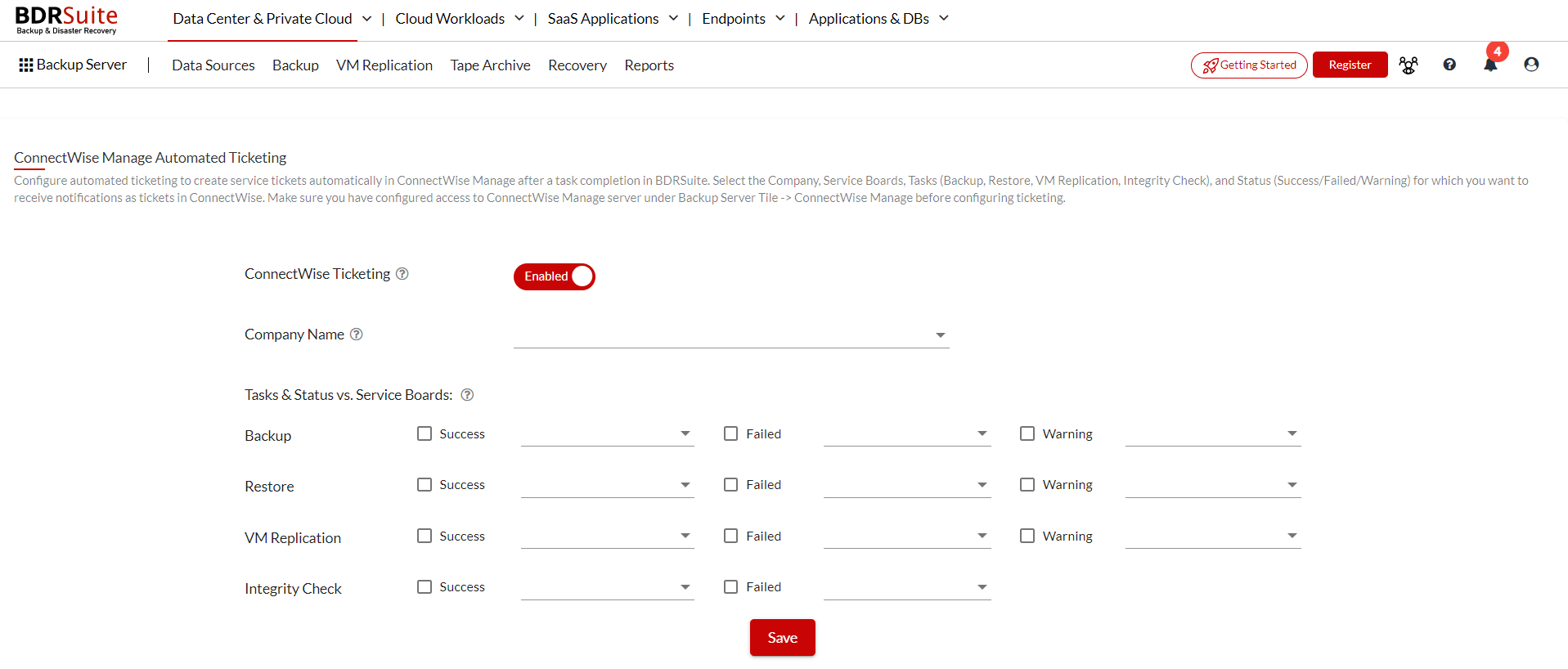Image resolution: width=1568 pixels, height=669 pixels.
Task: Check Integrity Check Failed checkbox
Action: (x=731, y=587)
